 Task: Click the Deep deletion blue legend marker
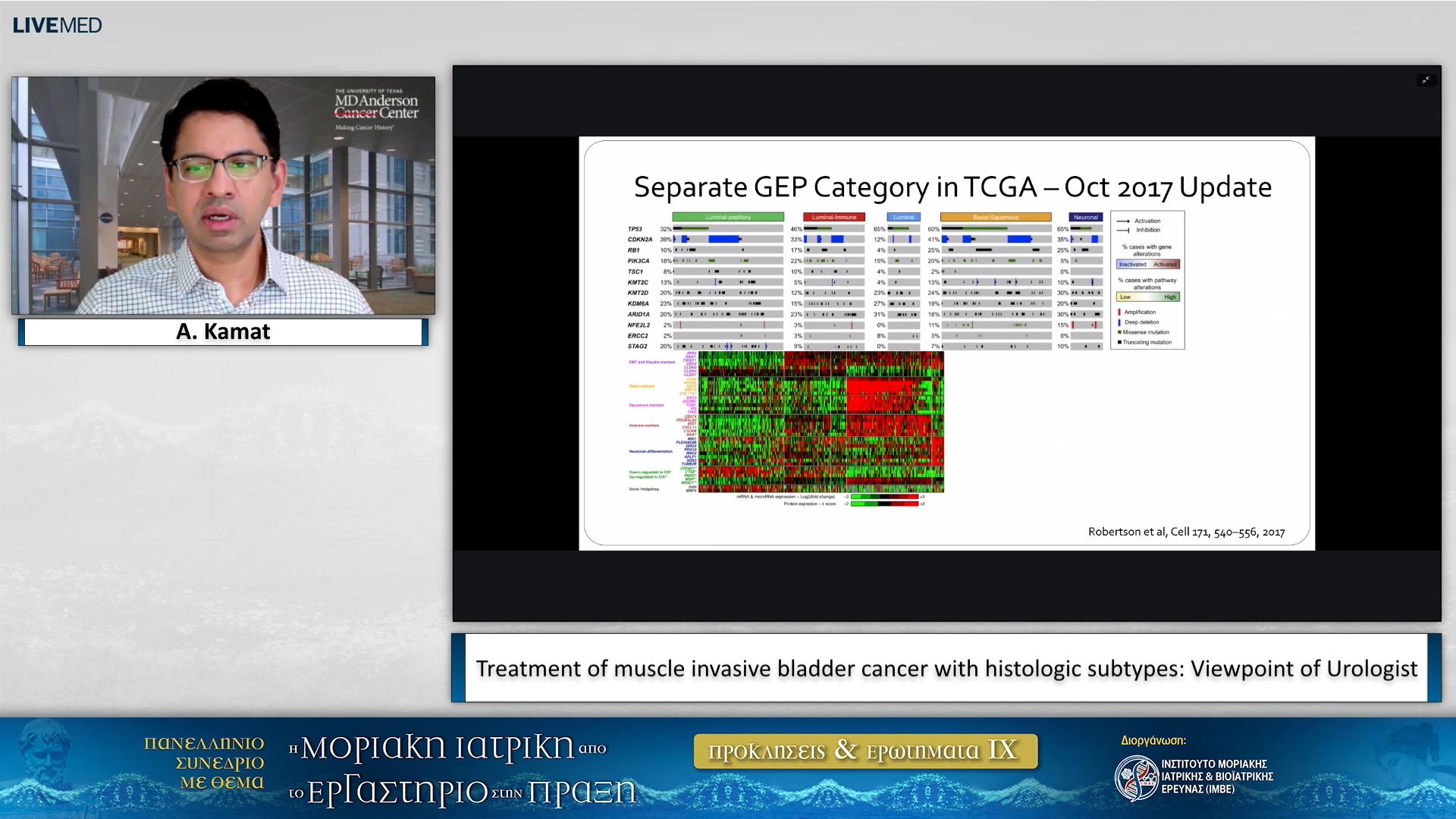click(x=1119, y=322)
